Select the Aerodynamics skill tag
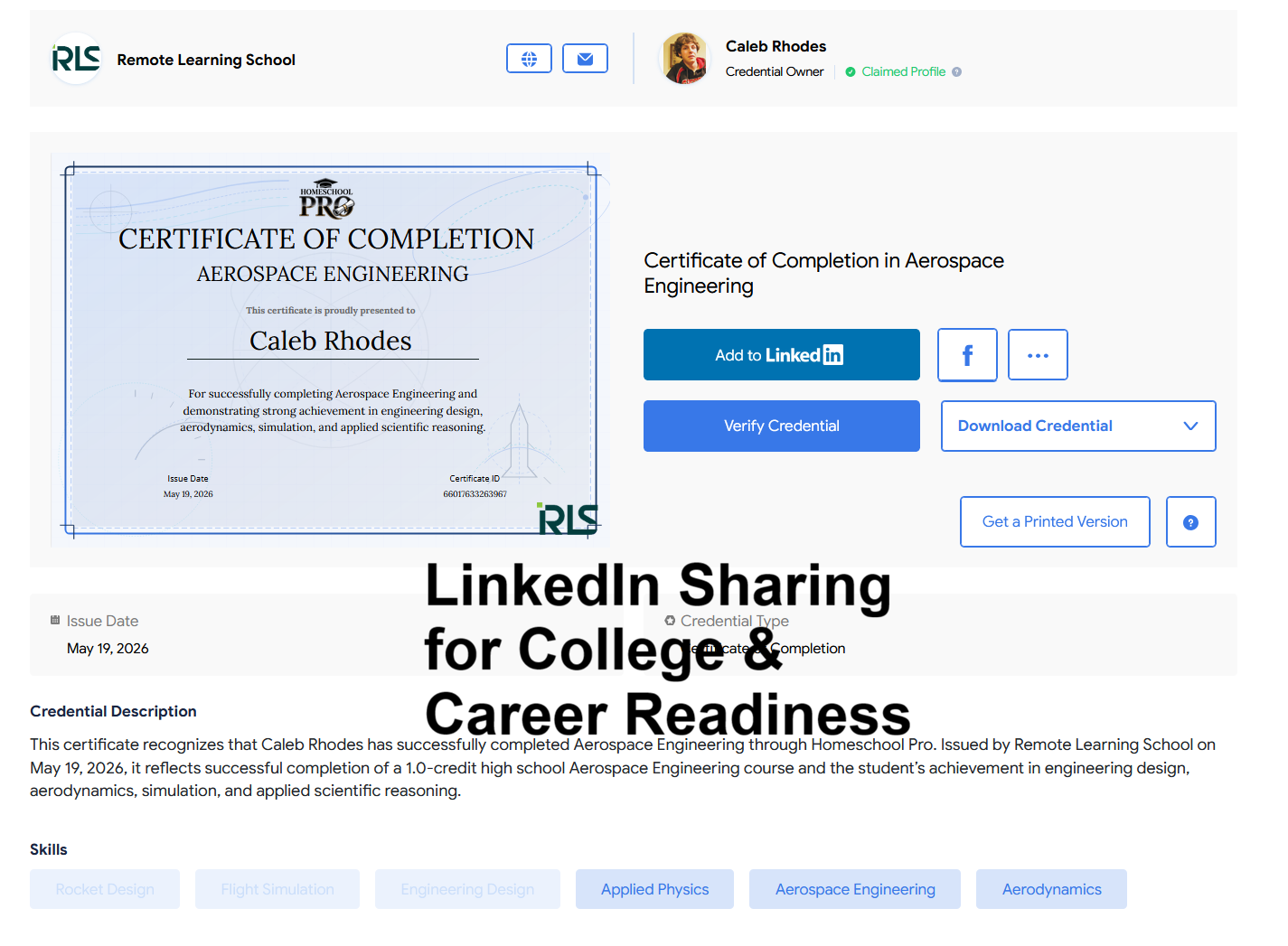Image resolution: width=1288 pixels, height=946 pixels. [1051, 889]
